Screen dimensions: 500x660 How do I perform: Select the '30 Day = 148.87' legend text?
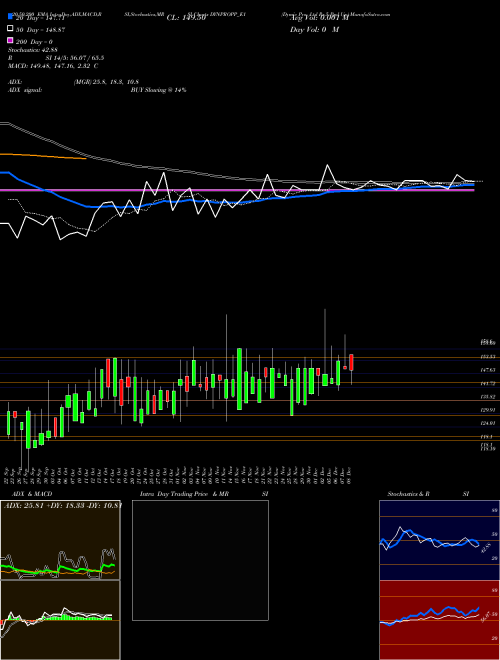(40, 30)
